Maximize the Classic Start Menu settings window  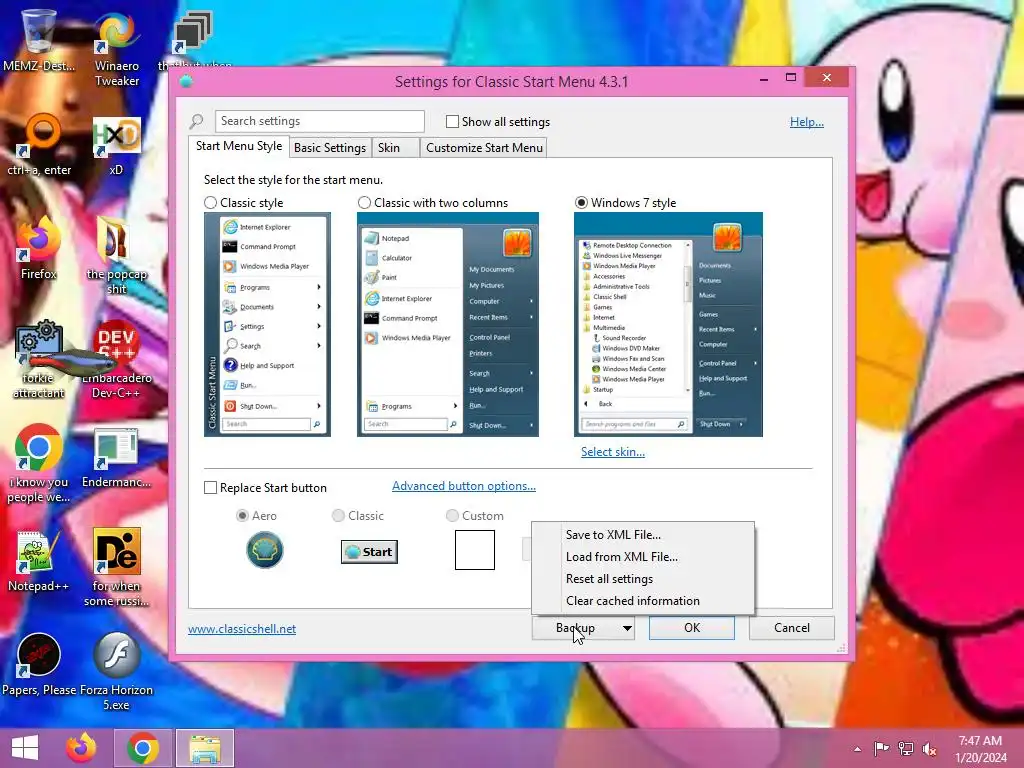click(791, 78)
